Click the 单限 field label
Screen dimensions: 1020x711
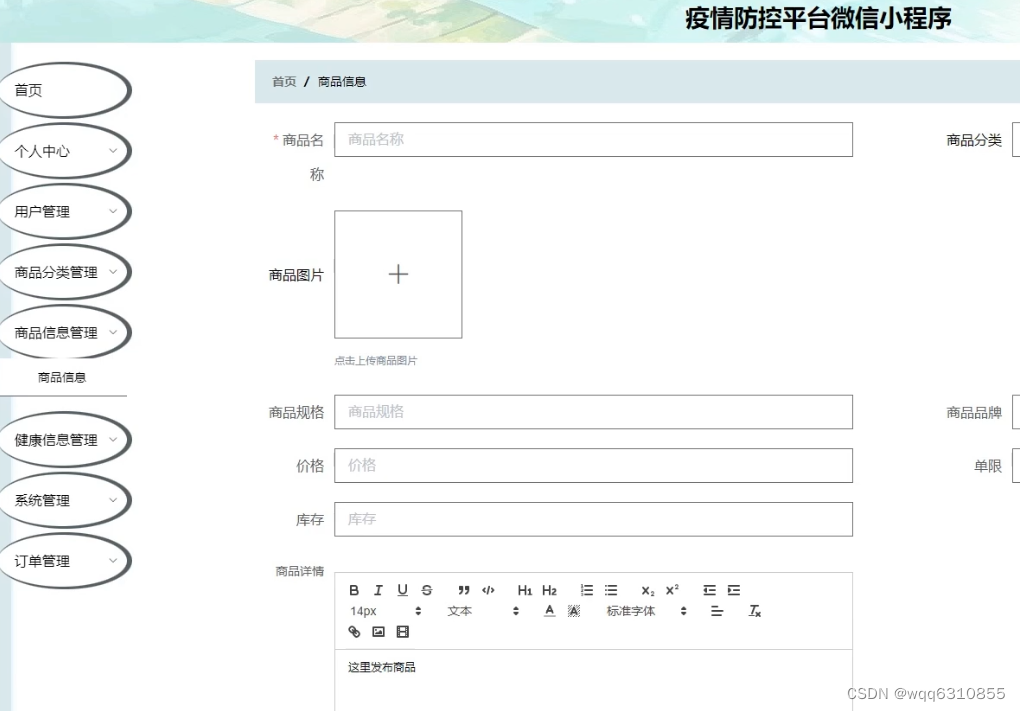coord(987,466)
